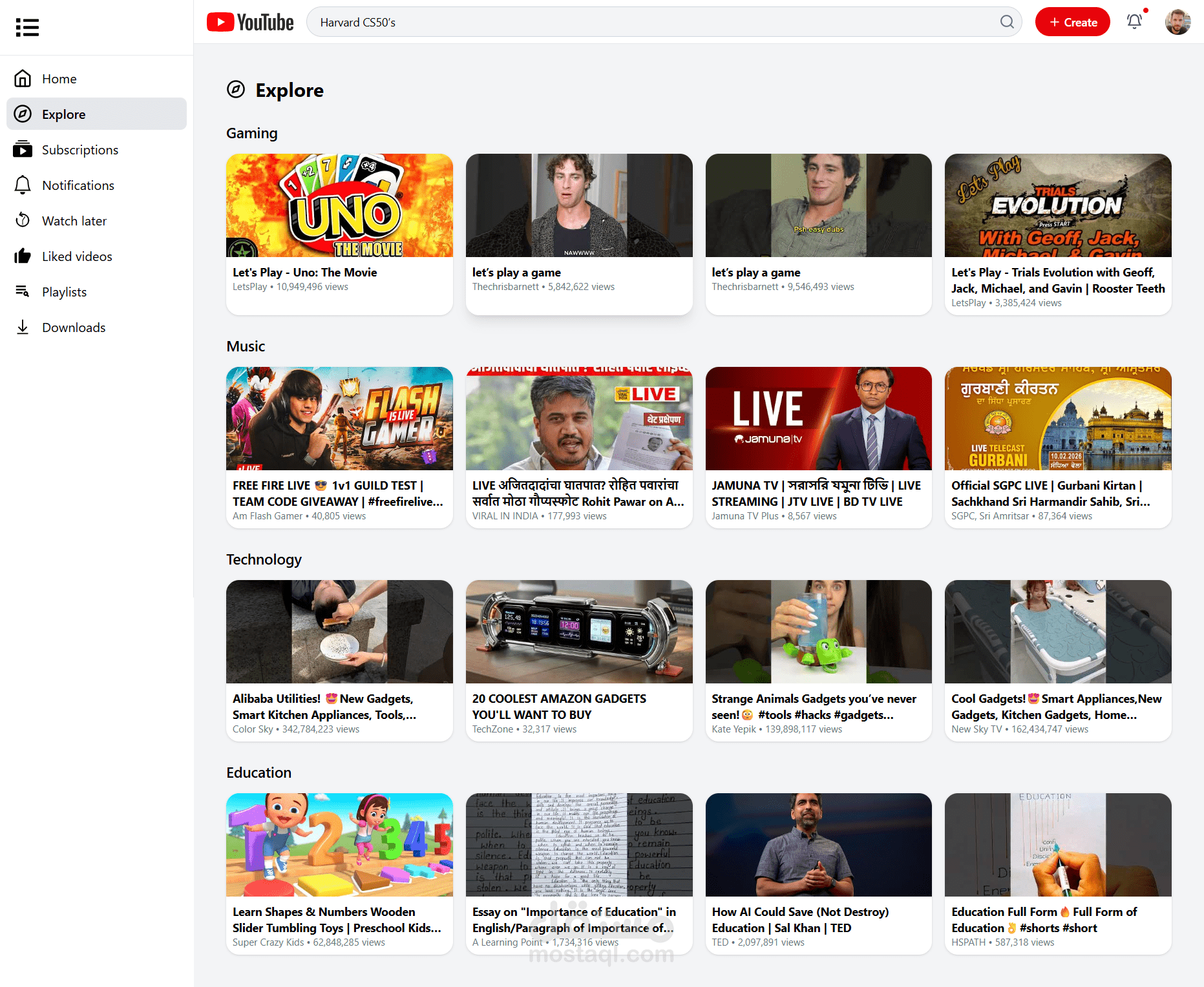Open Notifications label in sidebar
Image resolution: width=1204 pixels, height=987 pixels.
click(78, 185)
